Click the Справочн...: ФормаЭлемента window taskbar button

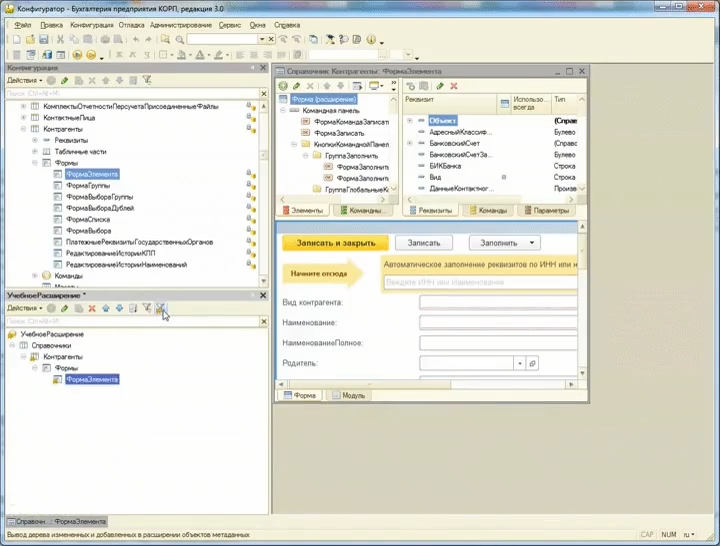pos(57,522)
